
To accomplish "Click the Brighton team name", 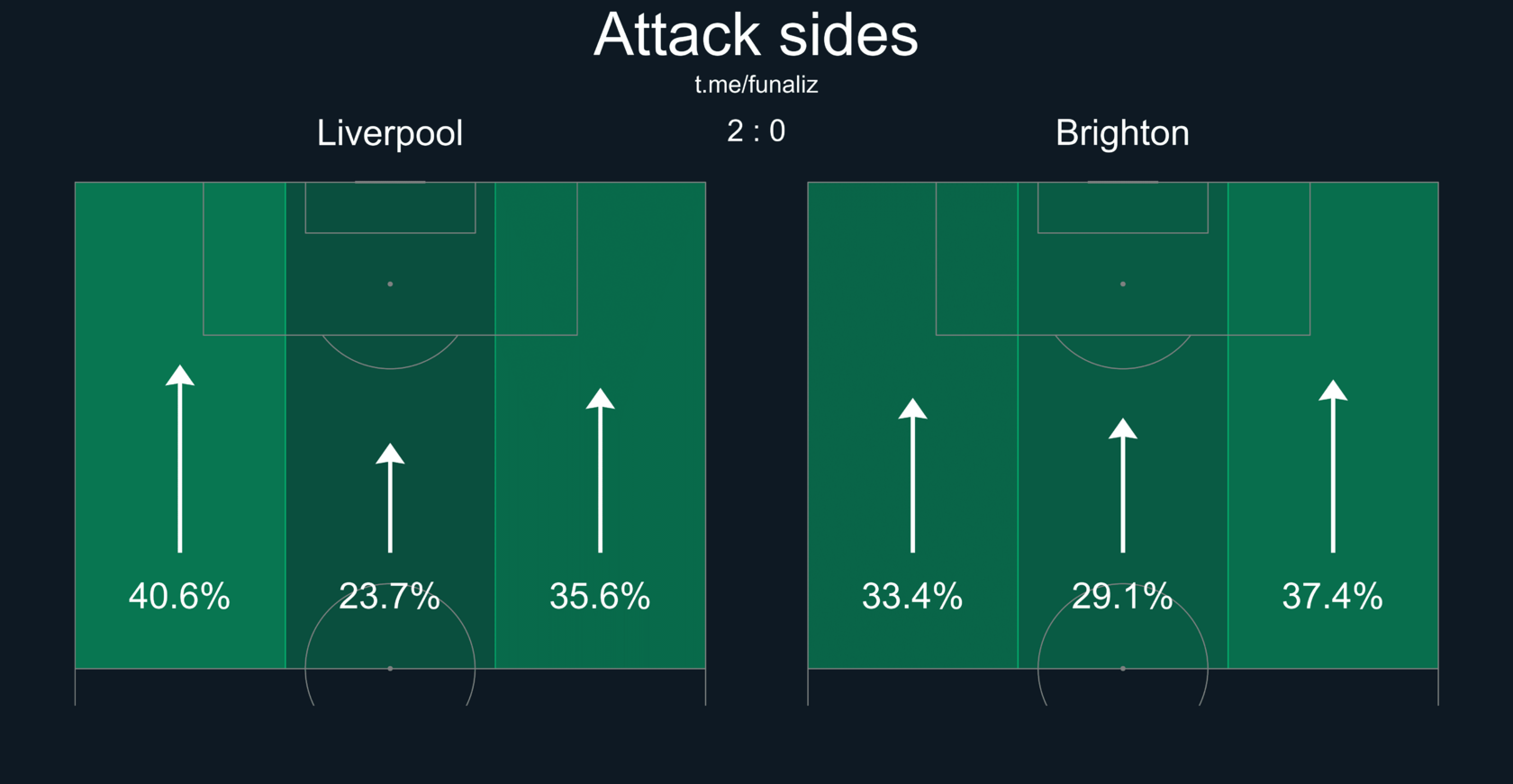I will click(1122, 133).
